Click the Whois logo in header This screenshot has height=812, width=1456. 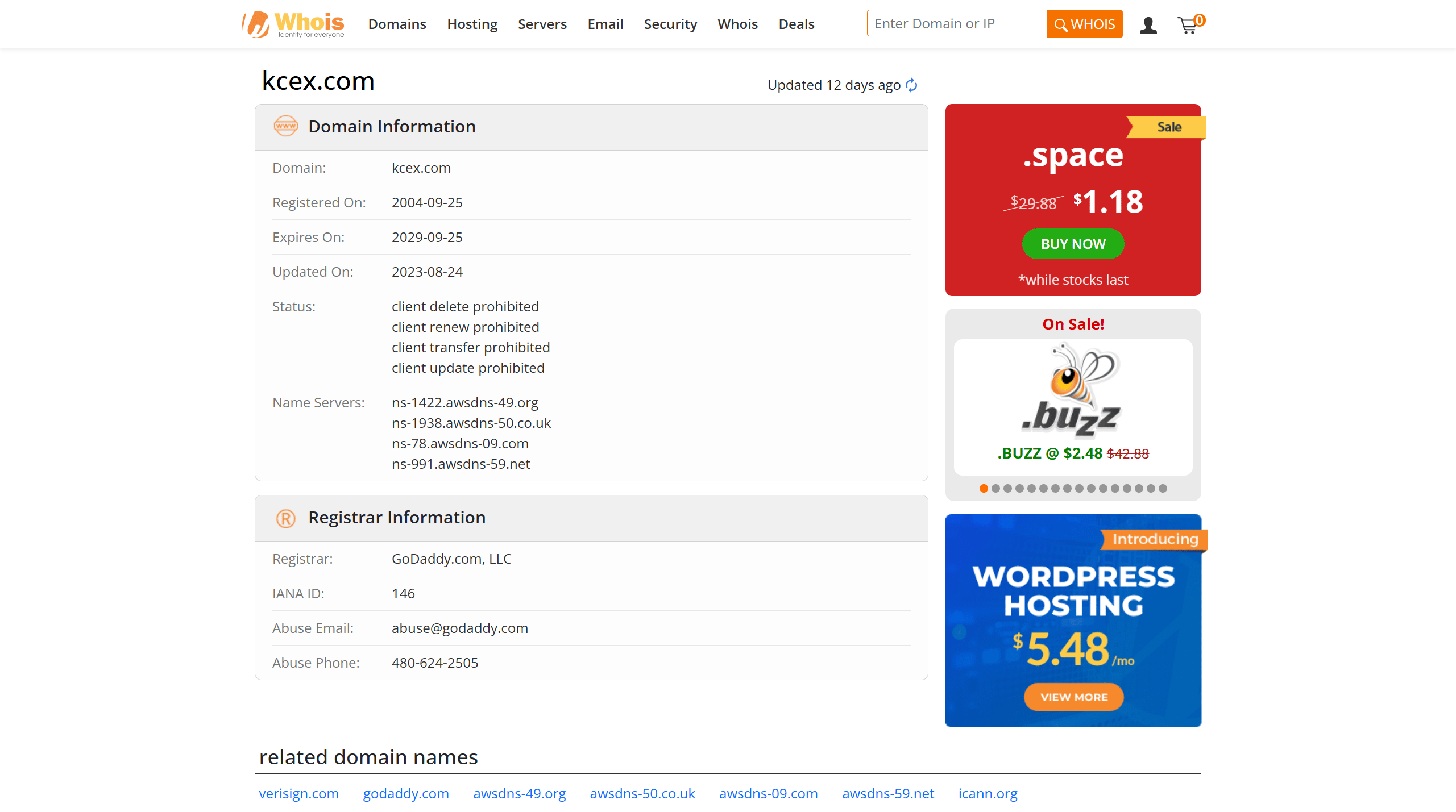tap(293, 24)
